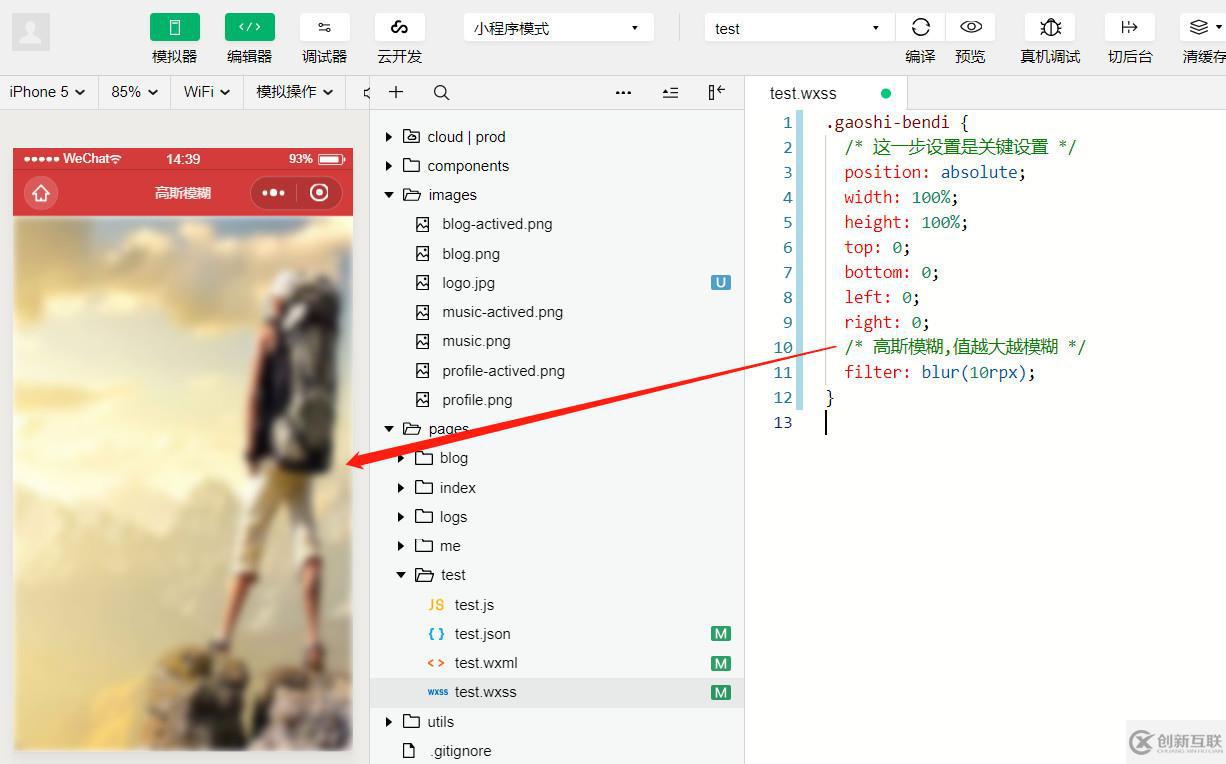The width and height of the screenshot is (1226, 764).
Task: Open the iPhone 5 device dropdown
Action: pos(47,92)
